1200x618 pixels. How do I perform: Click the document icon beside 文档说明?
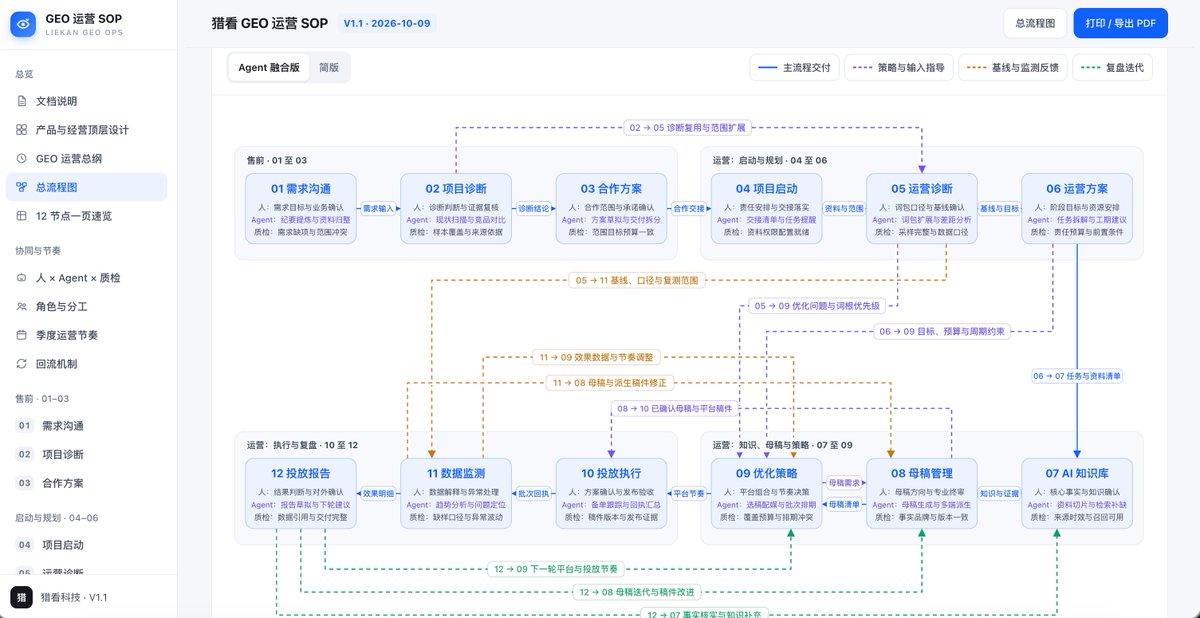click(22, 101)
